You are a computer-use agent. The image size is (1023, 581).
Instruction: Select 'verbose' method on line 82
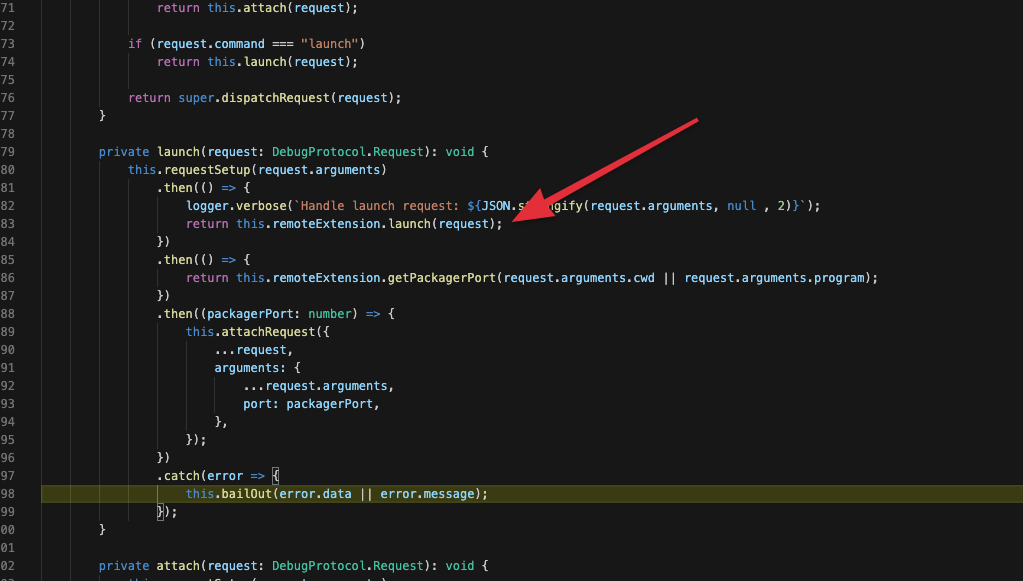(261, 206)
